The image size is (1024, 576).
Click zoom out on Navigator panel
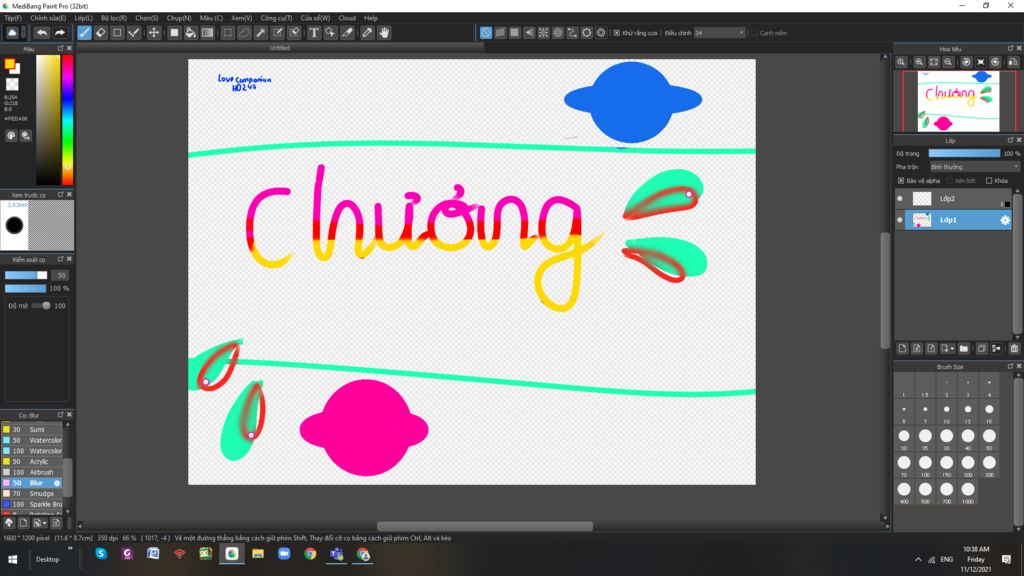click(948, 62)
